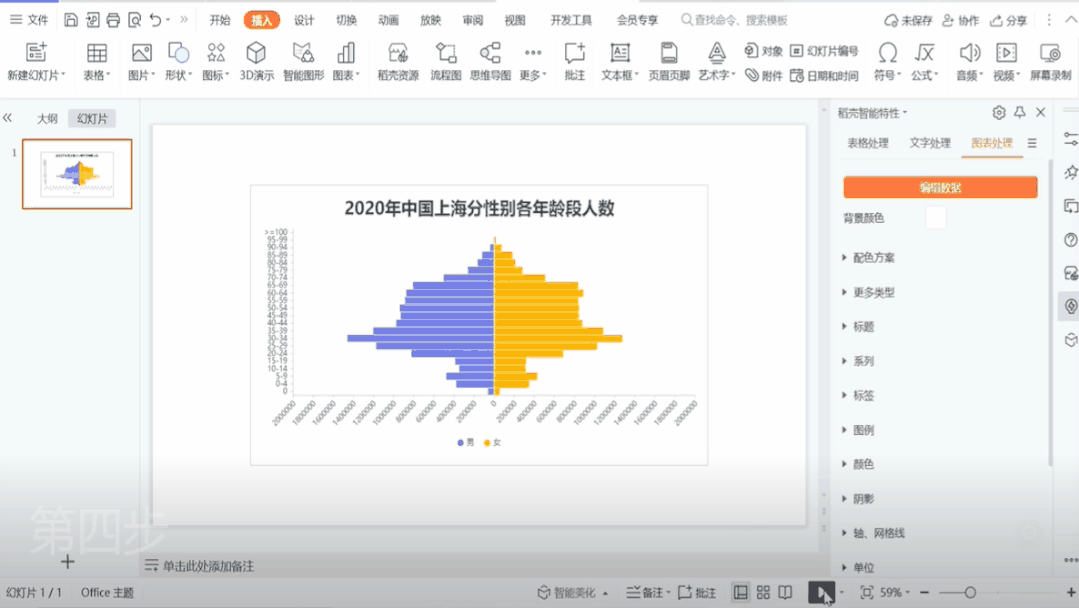Switch to 文字处理 panel tab
The height and width of the screenshot is (608, 1079).
pos(930,143)
